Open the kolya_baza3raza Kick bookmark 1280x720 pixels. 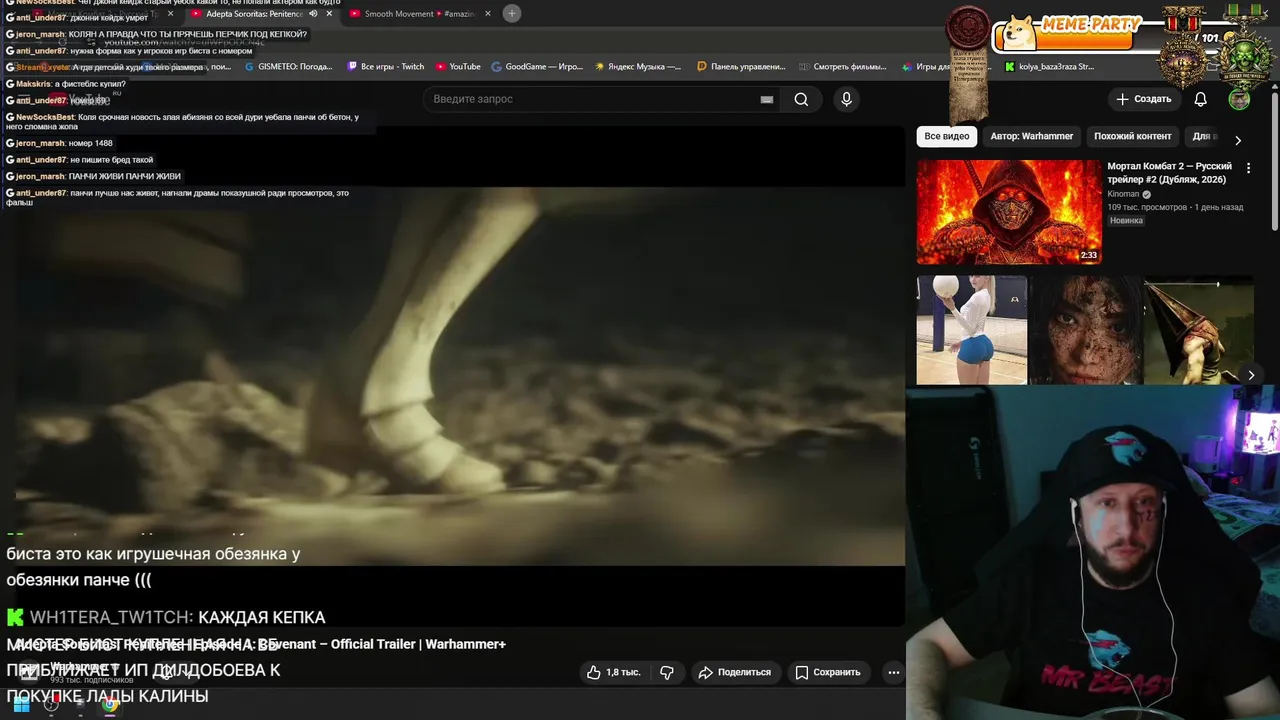pos(1050,67)
